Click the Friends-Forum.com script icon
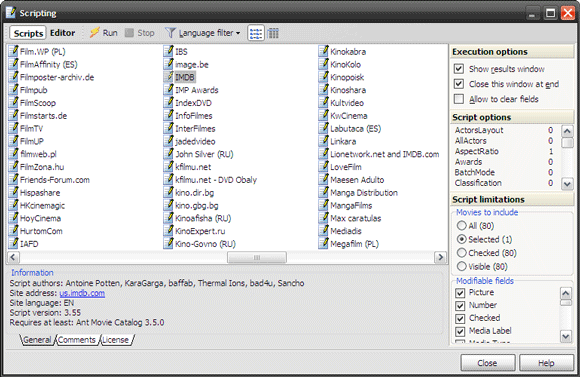The height and width of the screenshot is (377, 580). coord(13,179)
